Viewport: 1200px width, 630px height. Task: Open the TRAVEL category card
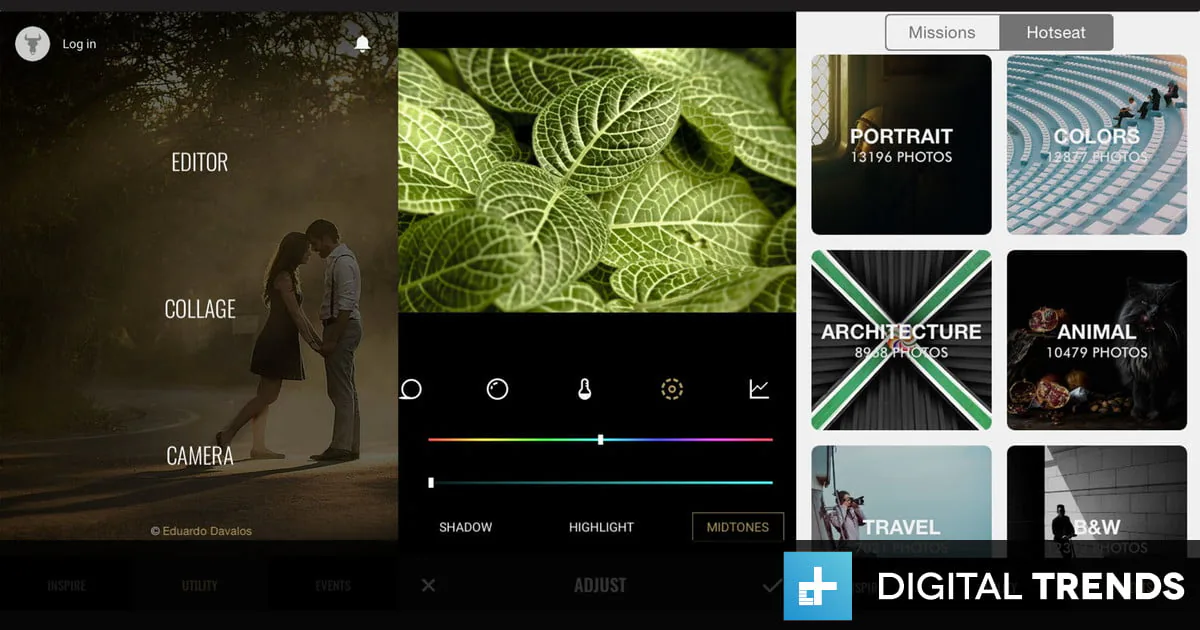(901, 501)
